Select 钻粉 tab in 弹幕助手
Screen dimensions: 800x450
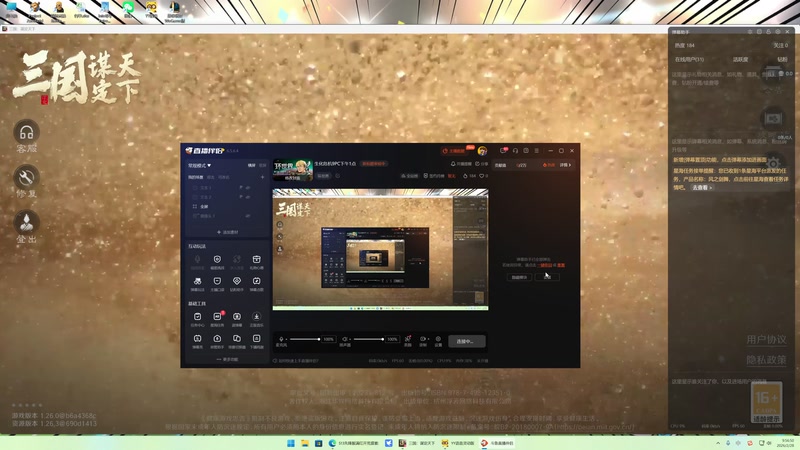(x=782, y=60)
